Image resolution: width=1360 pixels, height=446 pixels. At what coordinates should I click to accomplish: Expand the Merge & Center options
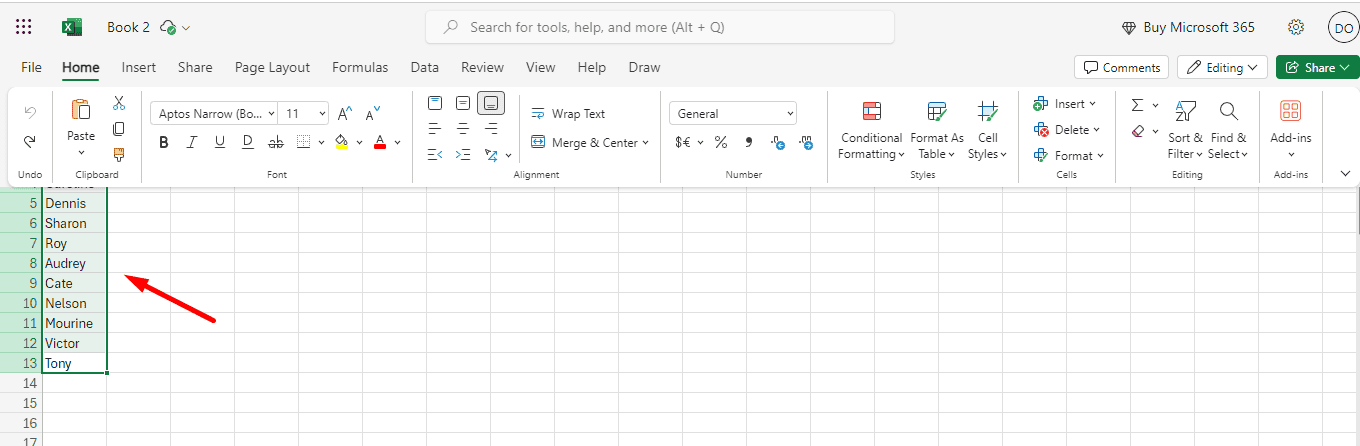coord(645,143)
